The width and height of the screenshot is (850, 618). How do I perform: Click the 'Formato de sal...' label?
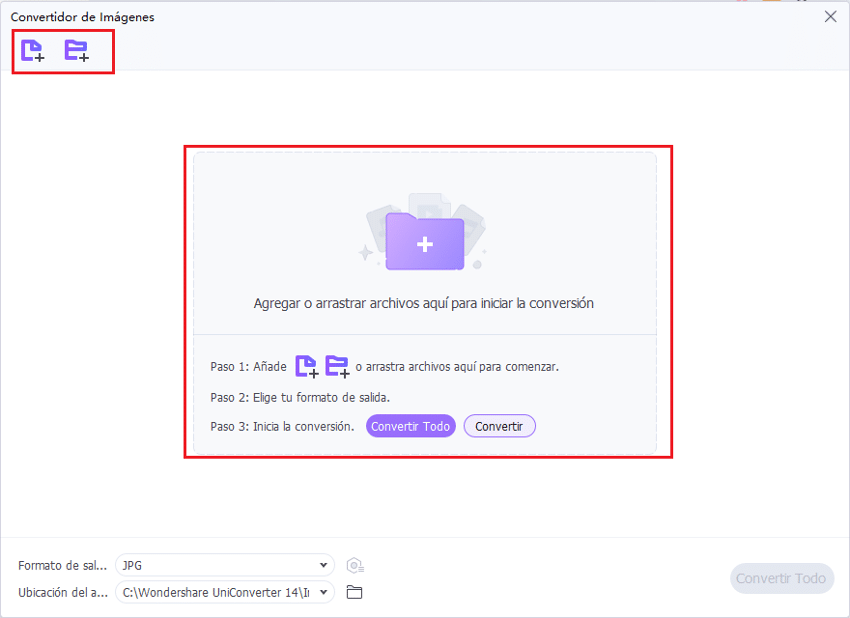click(62, 566)
